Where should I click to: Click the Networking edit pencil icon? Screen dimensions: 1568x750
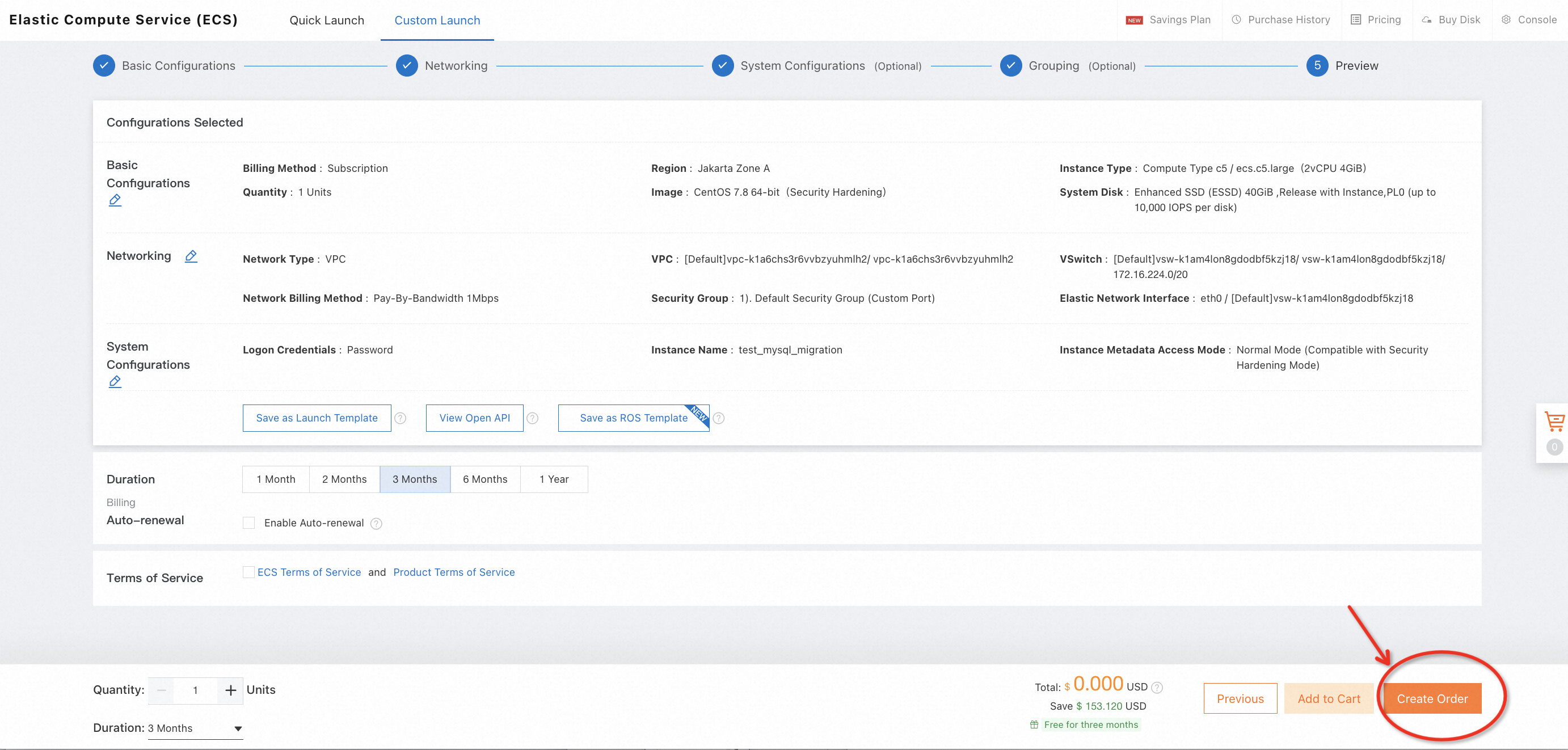[x=191, y=256]
